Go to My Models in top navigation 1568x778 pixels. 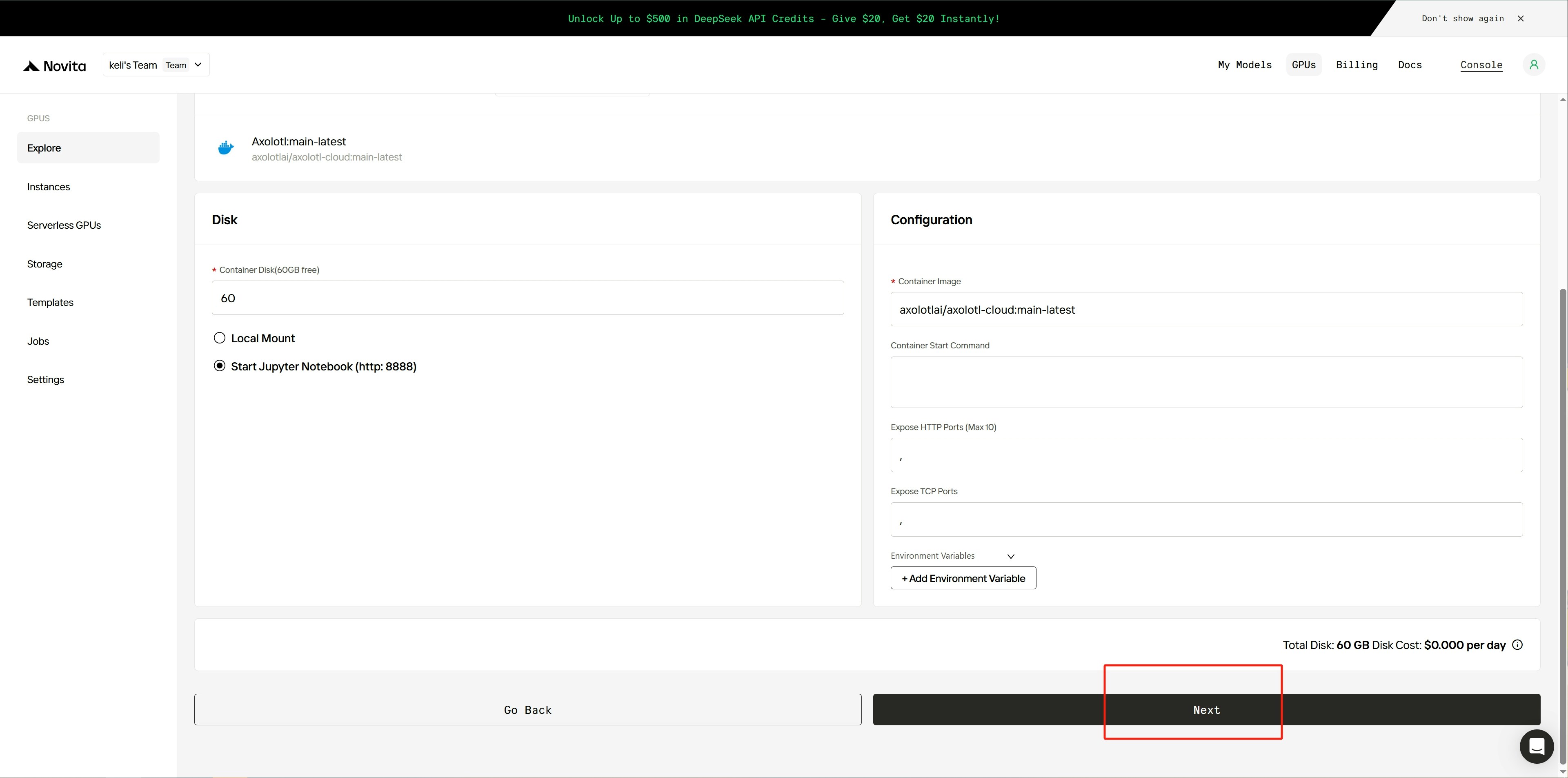1244,65
